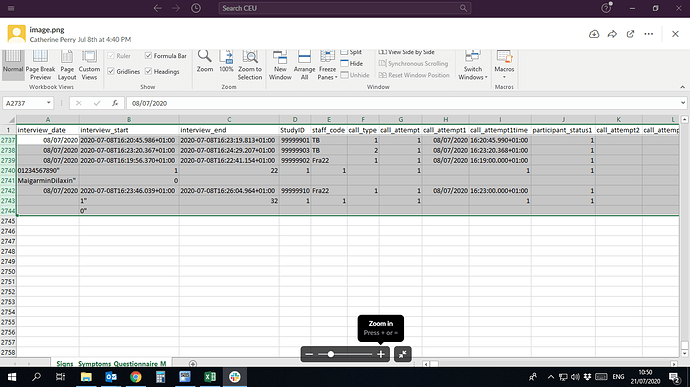Click Synchronous Scrolling option
Screen dimensions: 690x387
[413, 63]
